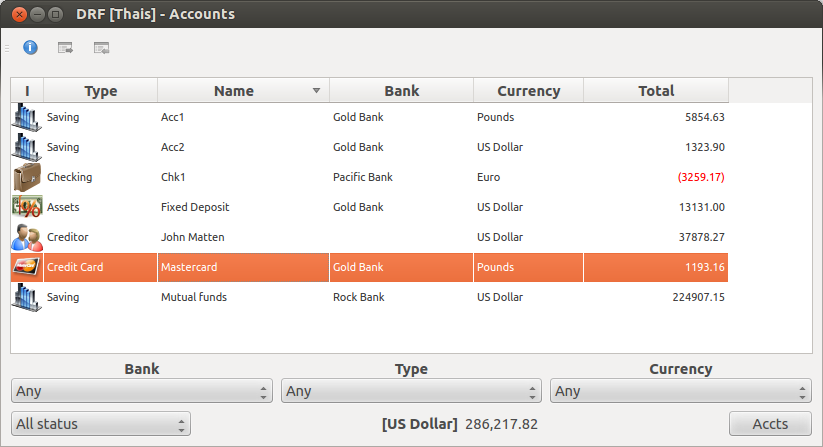The width and height of the screenshot is (823, 447).
Task: Click the total 224907.15
Action: 699,297
